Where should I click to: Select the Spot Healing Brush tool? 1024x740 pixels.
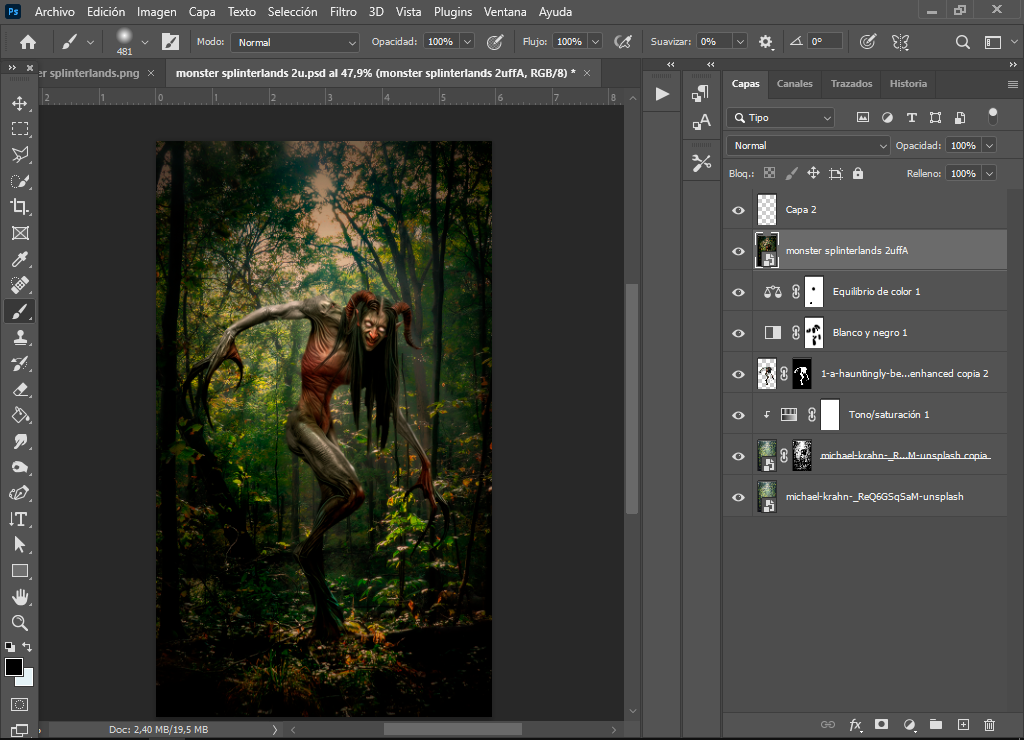[20, 285]
